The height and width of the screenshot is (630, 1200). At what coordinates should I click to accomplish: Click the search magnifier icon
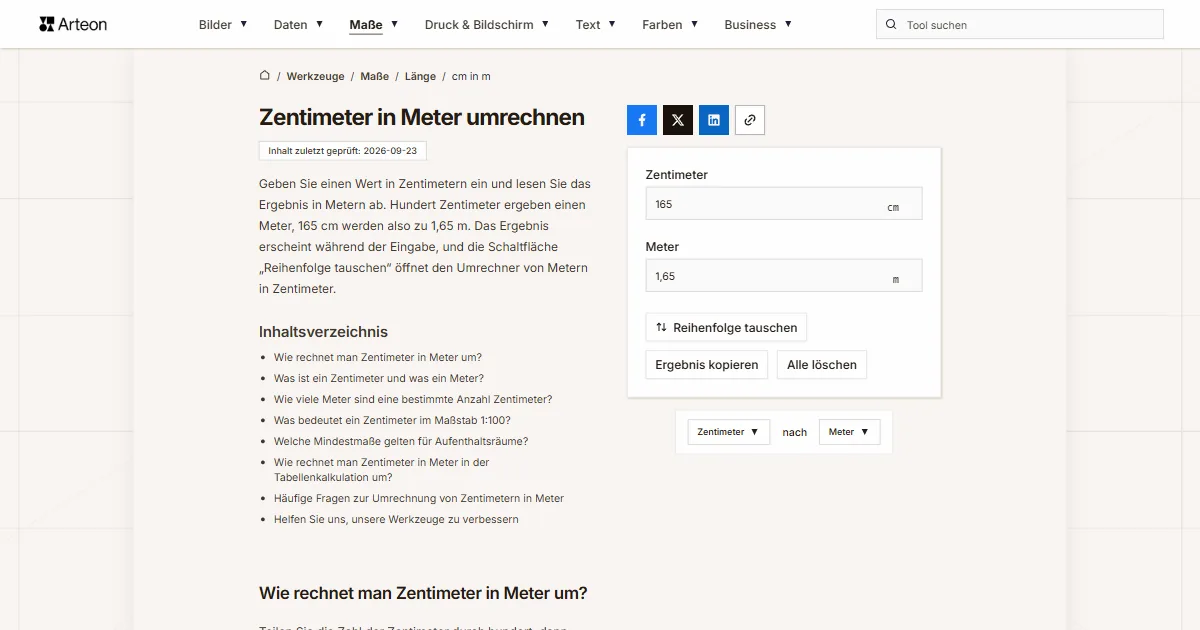pyautogui.click(x=891, y=25)
